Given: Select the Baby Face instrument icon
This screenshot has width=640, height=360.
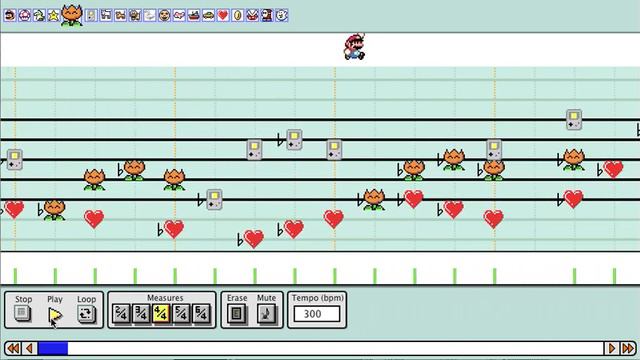Looking at the screenshot, I should pos(164,16).
